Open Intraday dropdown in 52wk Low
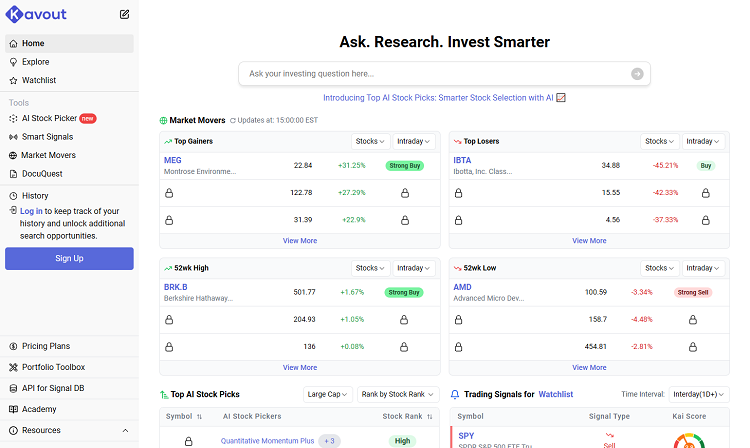 703,268
